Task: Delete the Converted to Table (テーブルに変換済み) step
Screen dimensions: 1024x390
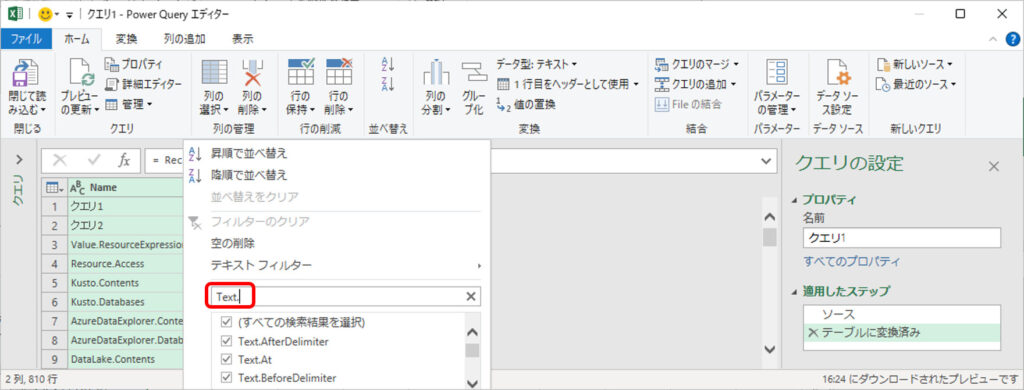Action: [x=813, y=333]
